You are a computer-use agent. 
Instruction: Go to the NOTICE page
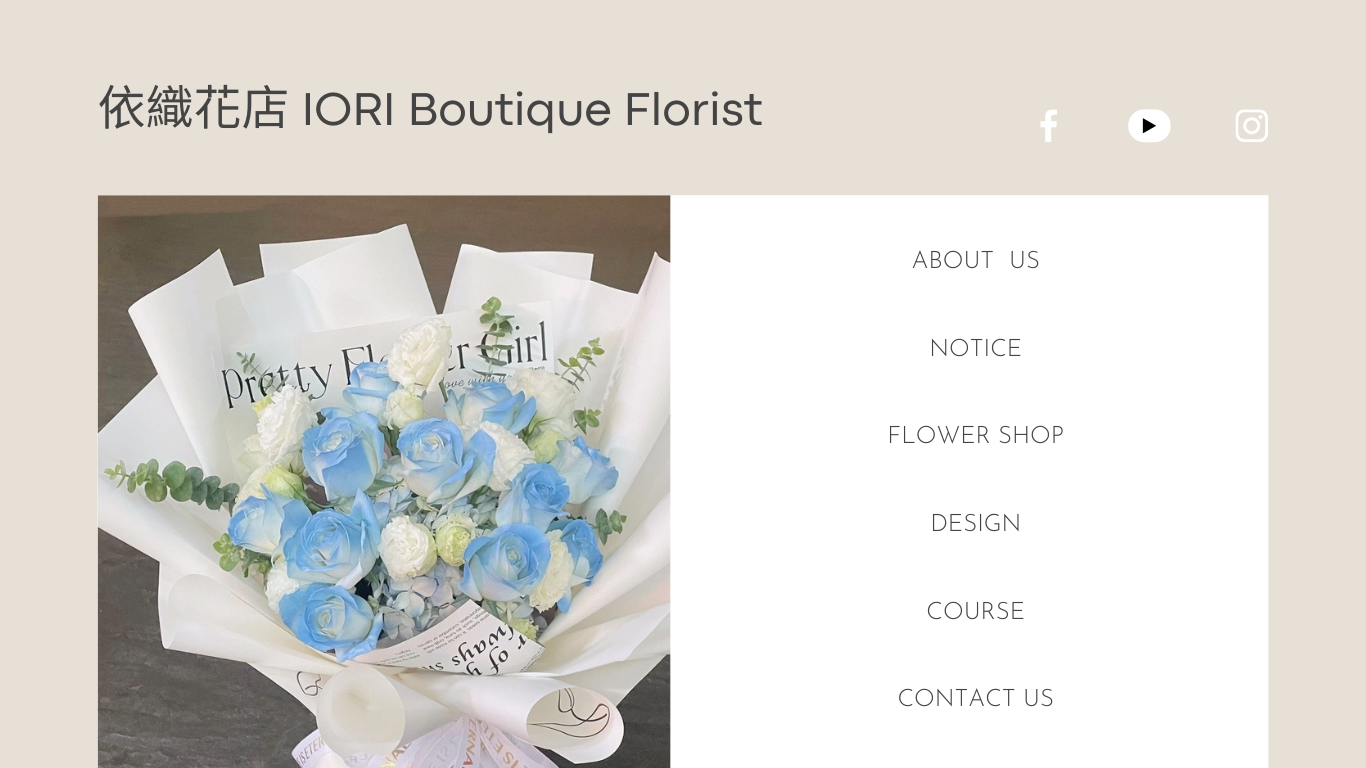click(976, 349)
